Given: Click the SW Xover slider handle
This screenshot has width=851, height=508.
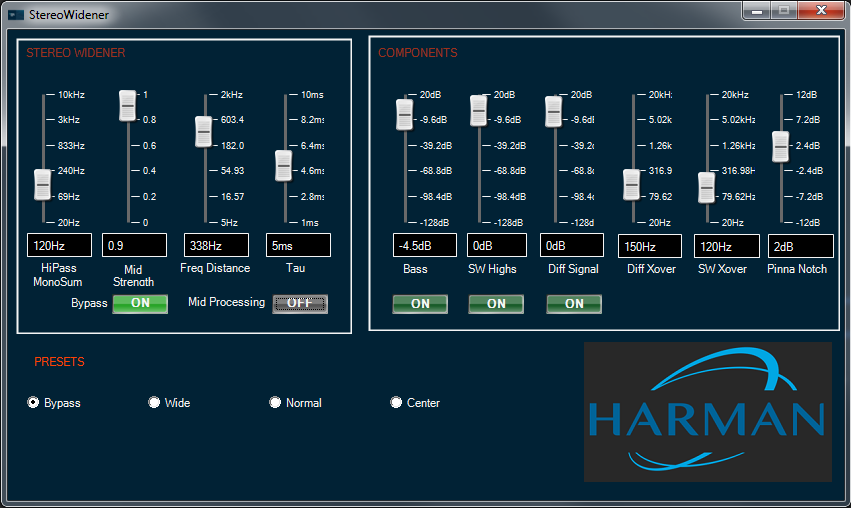Looking at the screenshot, I should [x=706, y=188].
